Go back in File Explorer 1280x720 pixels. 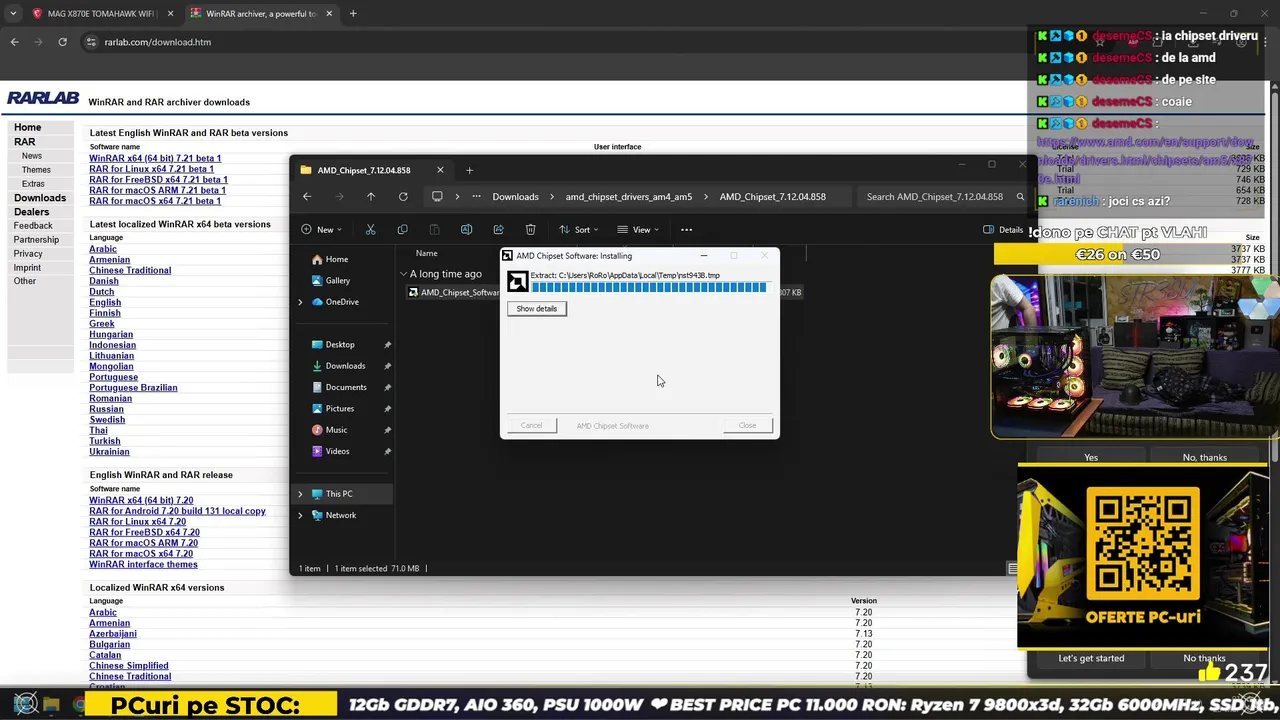(x=307, y=197)
